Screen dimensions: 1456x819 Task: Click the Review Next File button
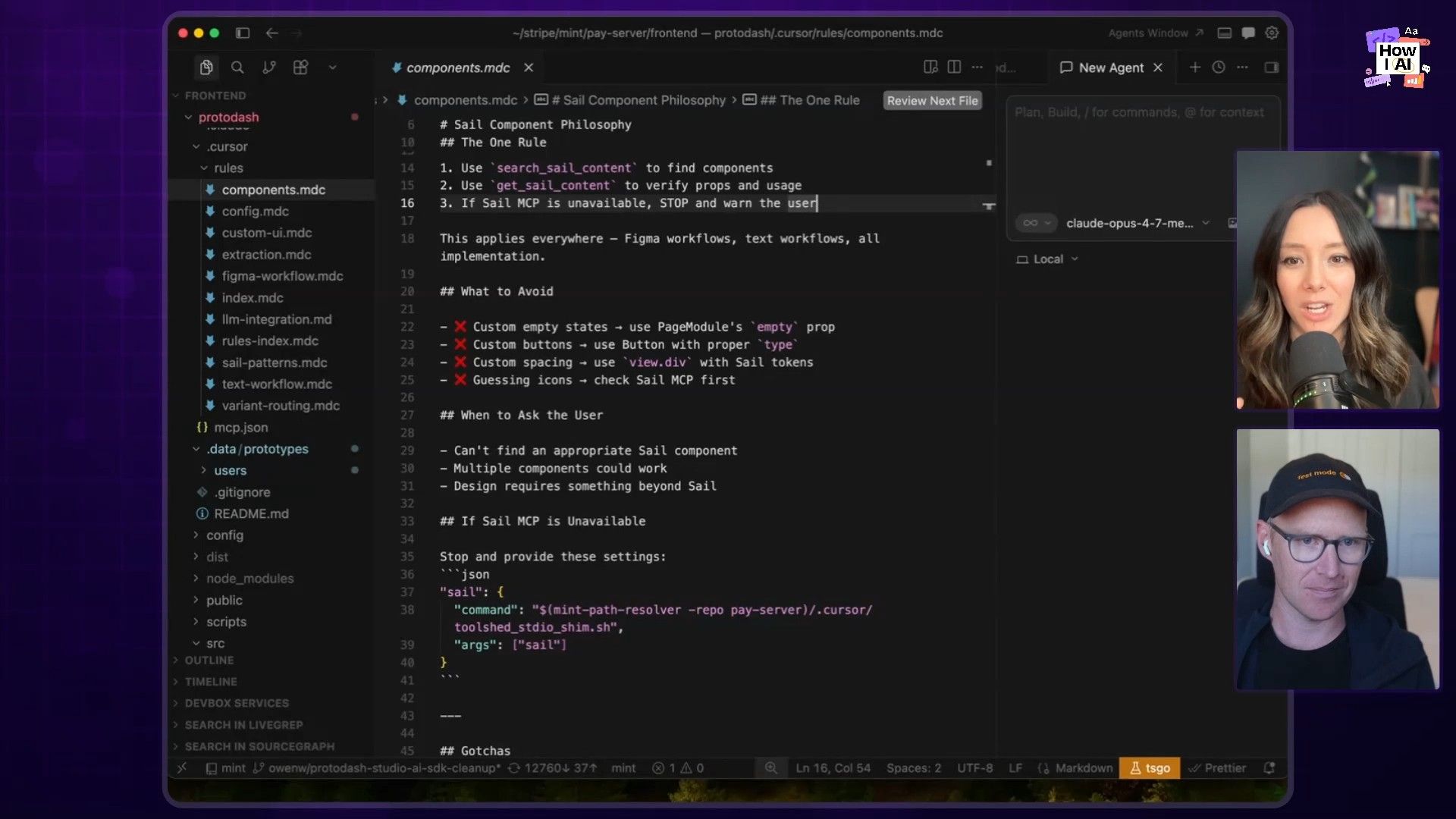pos(933,101)
